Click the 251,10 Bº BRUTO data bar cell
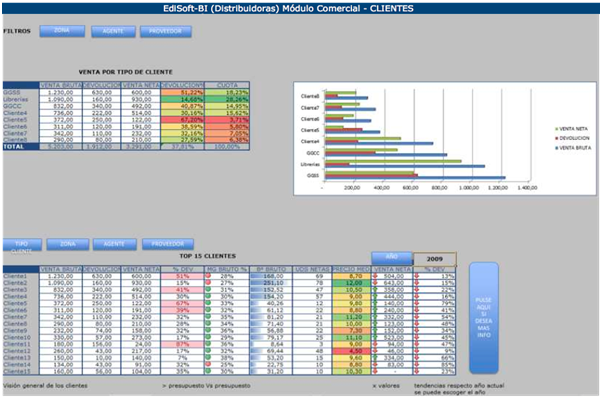 [x=271, y=283]
